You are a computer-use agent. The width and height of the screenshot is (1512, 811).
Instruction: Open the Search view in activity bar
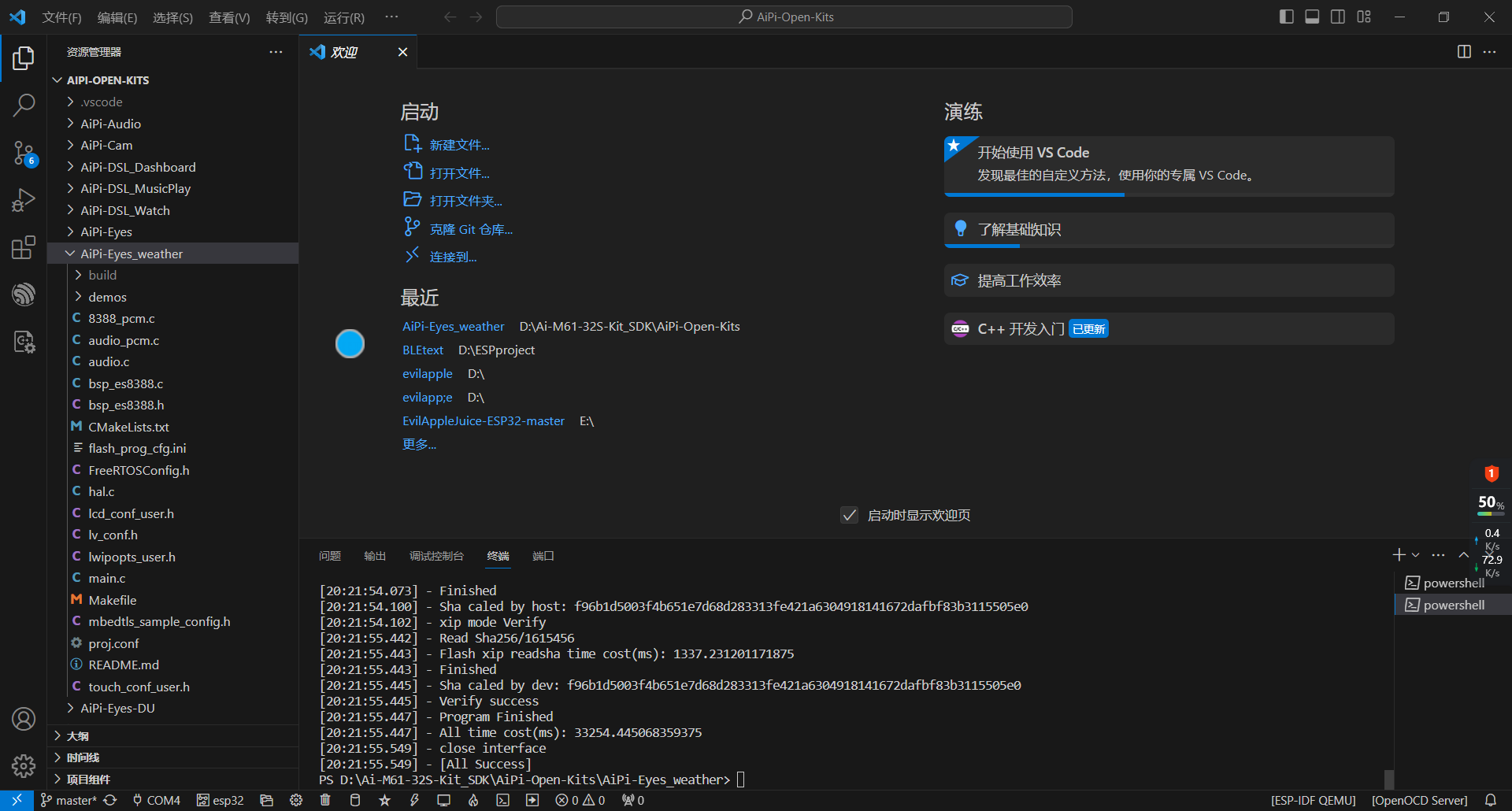pyautogui.click(x=24, y=105)
